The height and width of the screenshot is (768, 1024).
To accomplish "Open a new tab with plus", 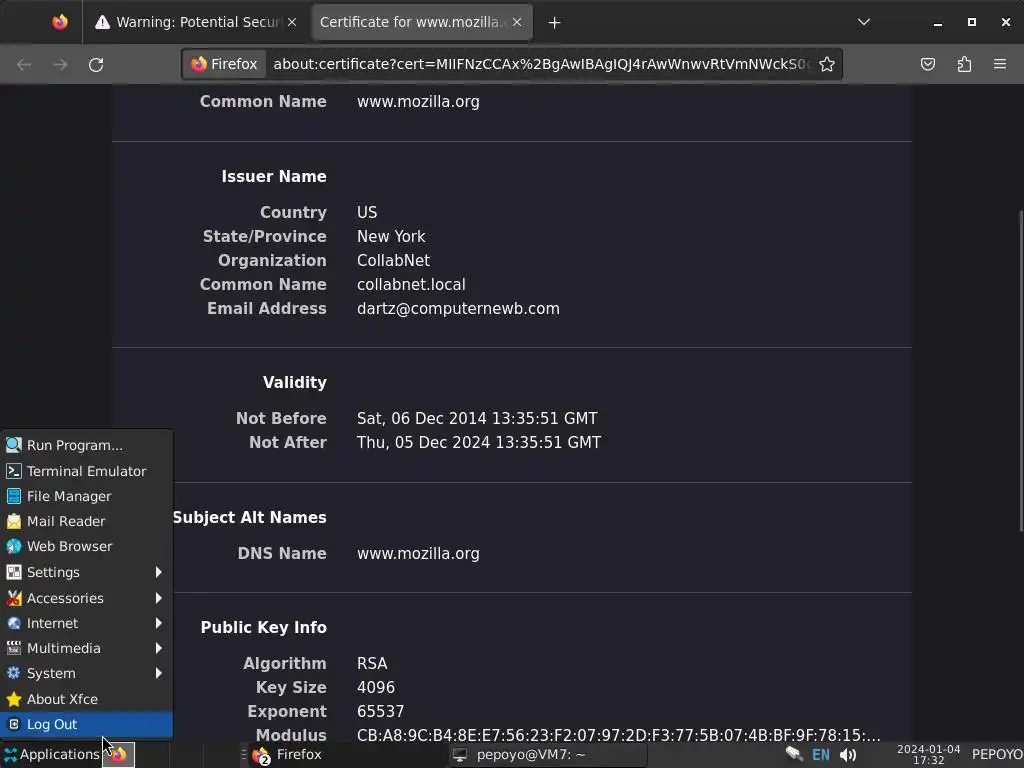I will pyautogui.click(x=554, y=23).
